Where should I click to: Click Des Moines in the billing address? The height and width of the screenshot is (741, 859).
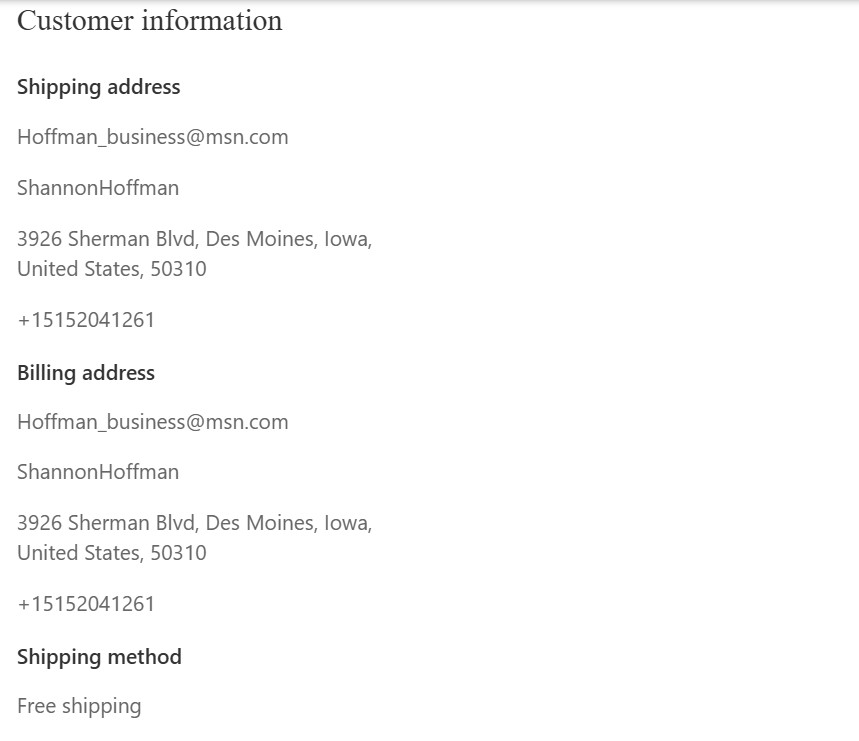coord(261,524)
